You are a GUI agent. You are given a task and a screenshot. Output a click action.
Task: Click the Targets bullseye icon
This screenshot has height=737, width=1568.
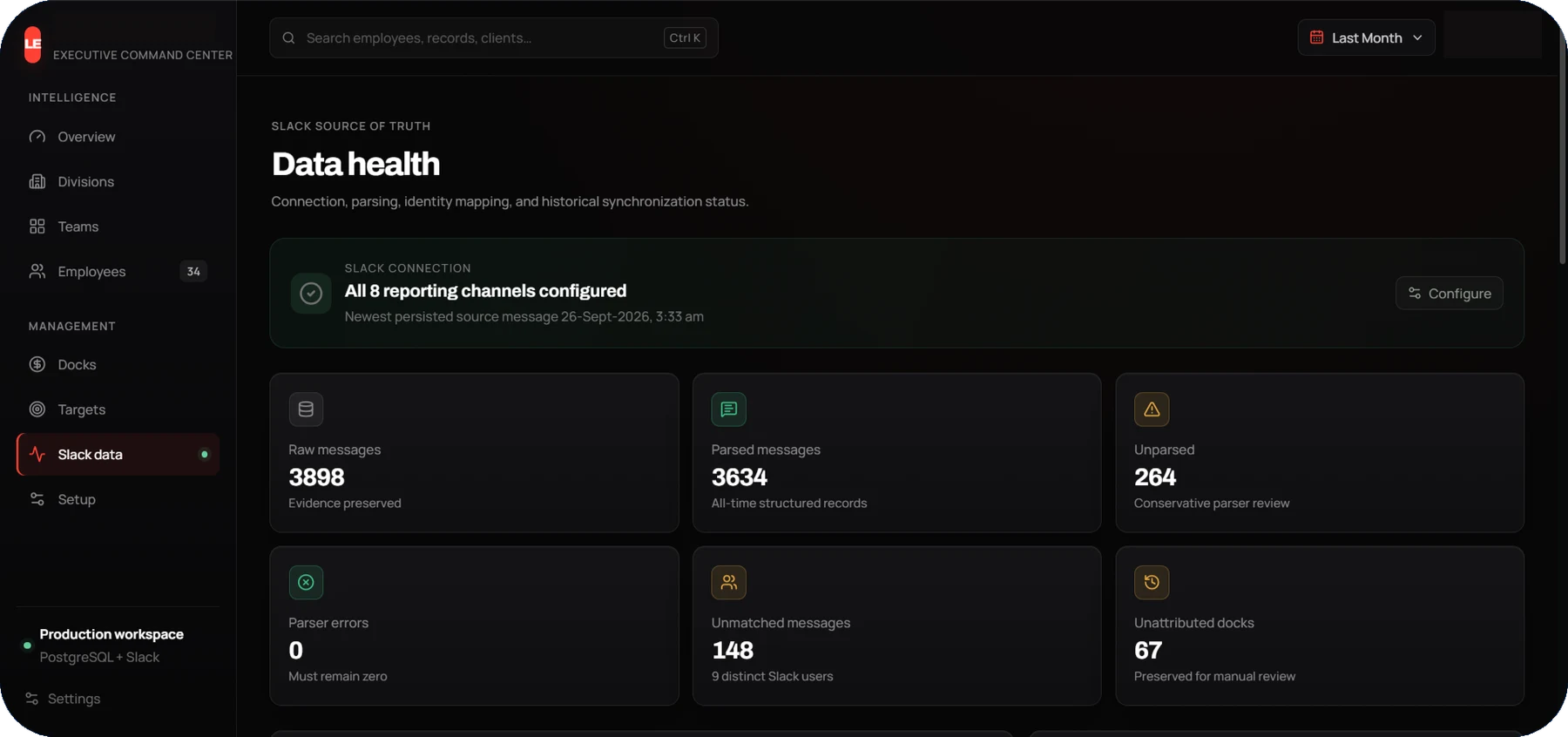[x=37, y=409]
